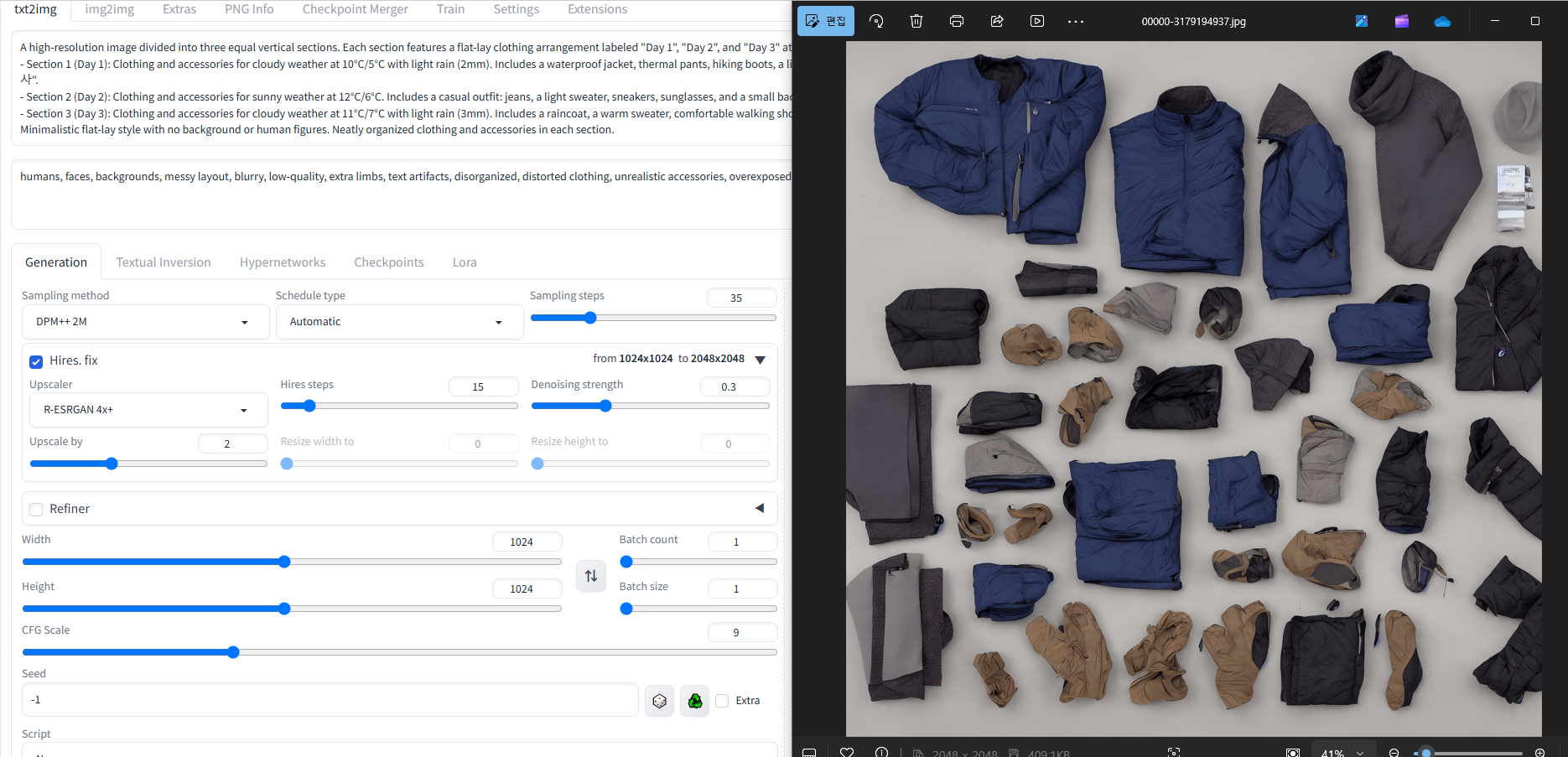The height and width of the screenshot is (757, 1568).
Task: Click the positive prompt text area
Action: (x=402, y=89)
